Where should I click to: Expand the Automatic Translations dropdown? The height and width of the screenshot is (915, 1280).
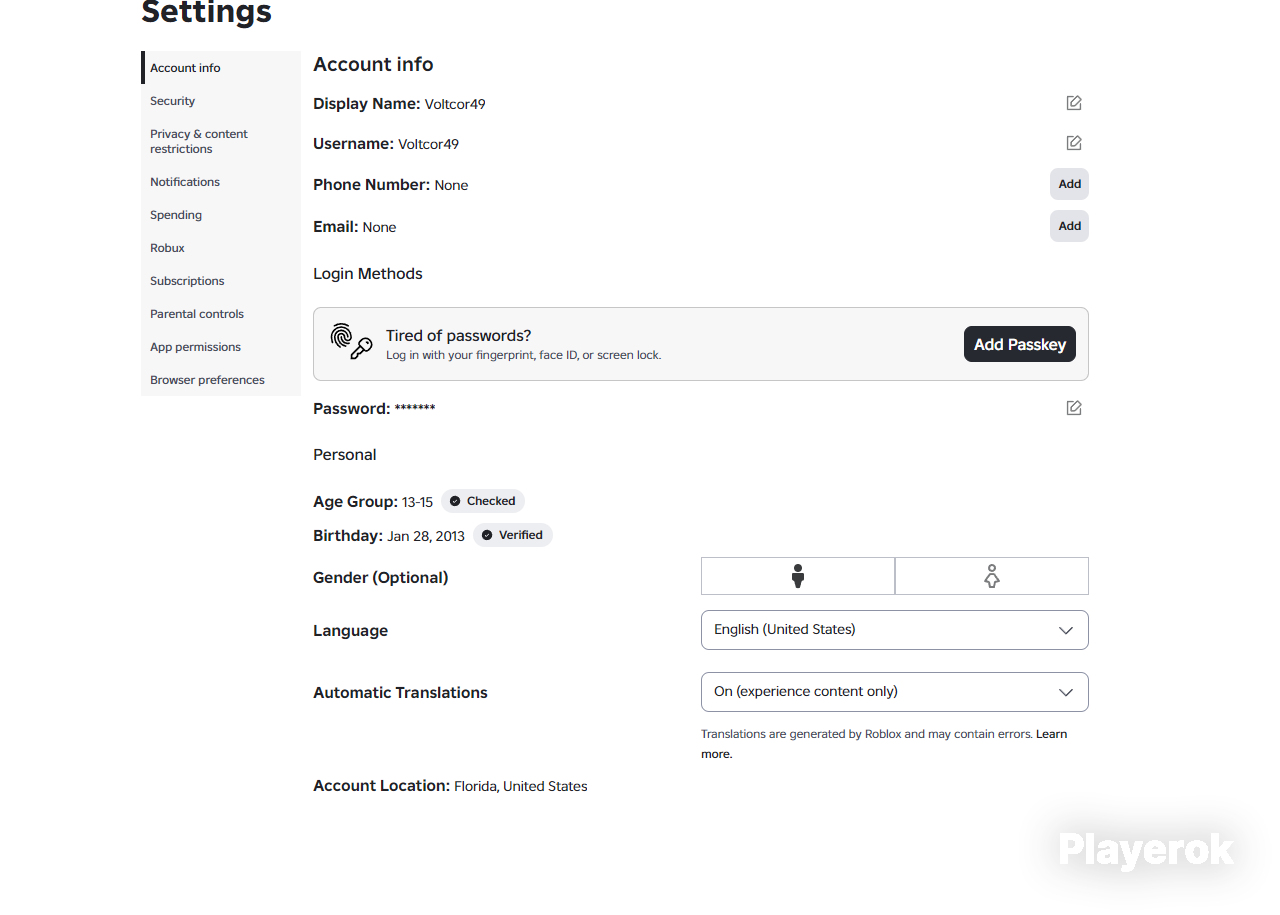tap(895, 692)
